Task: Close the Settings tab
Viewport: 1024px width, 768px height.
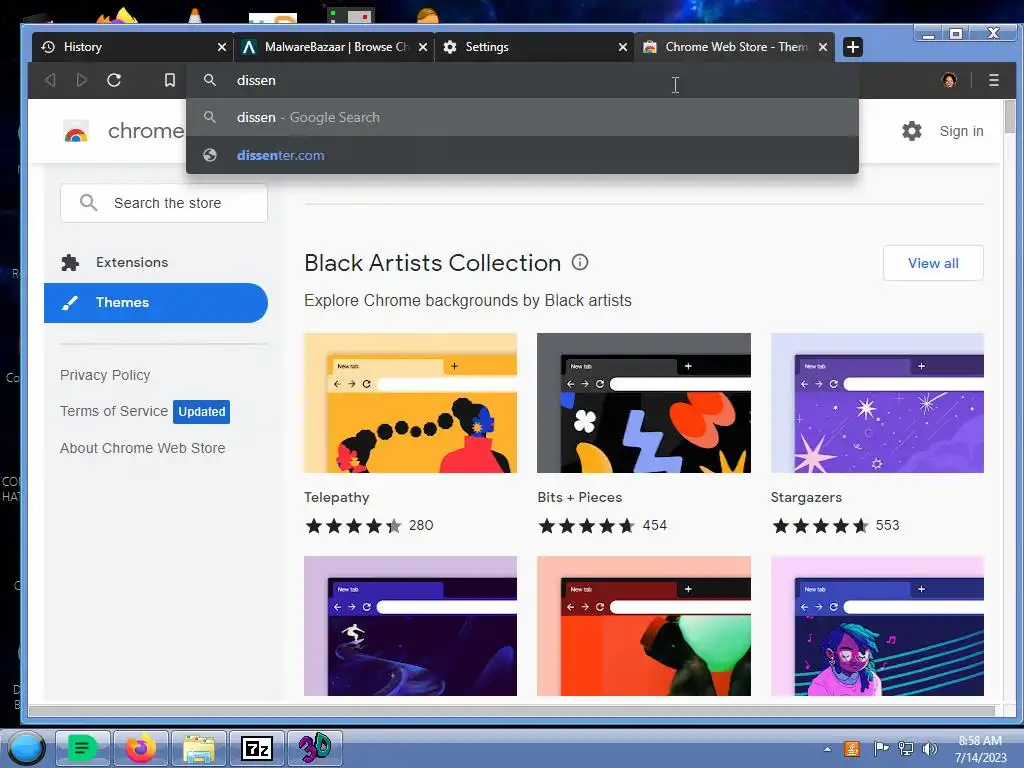Action: pyautogui.click(x=622, y=47)
